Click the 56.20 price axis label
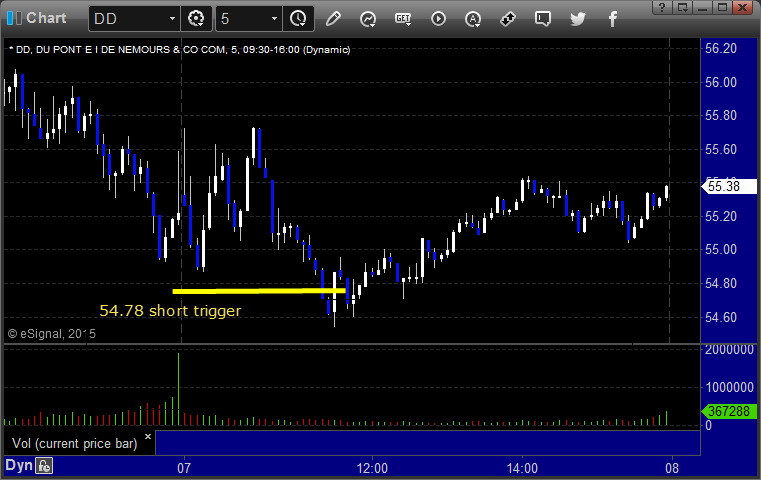 [721, 49]
